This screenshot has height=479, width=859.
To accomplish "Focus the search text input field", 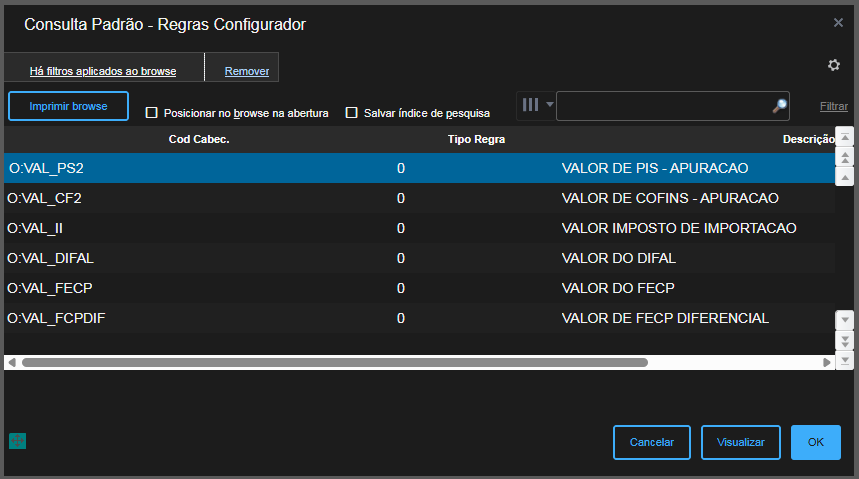I will tap(662, 106).
